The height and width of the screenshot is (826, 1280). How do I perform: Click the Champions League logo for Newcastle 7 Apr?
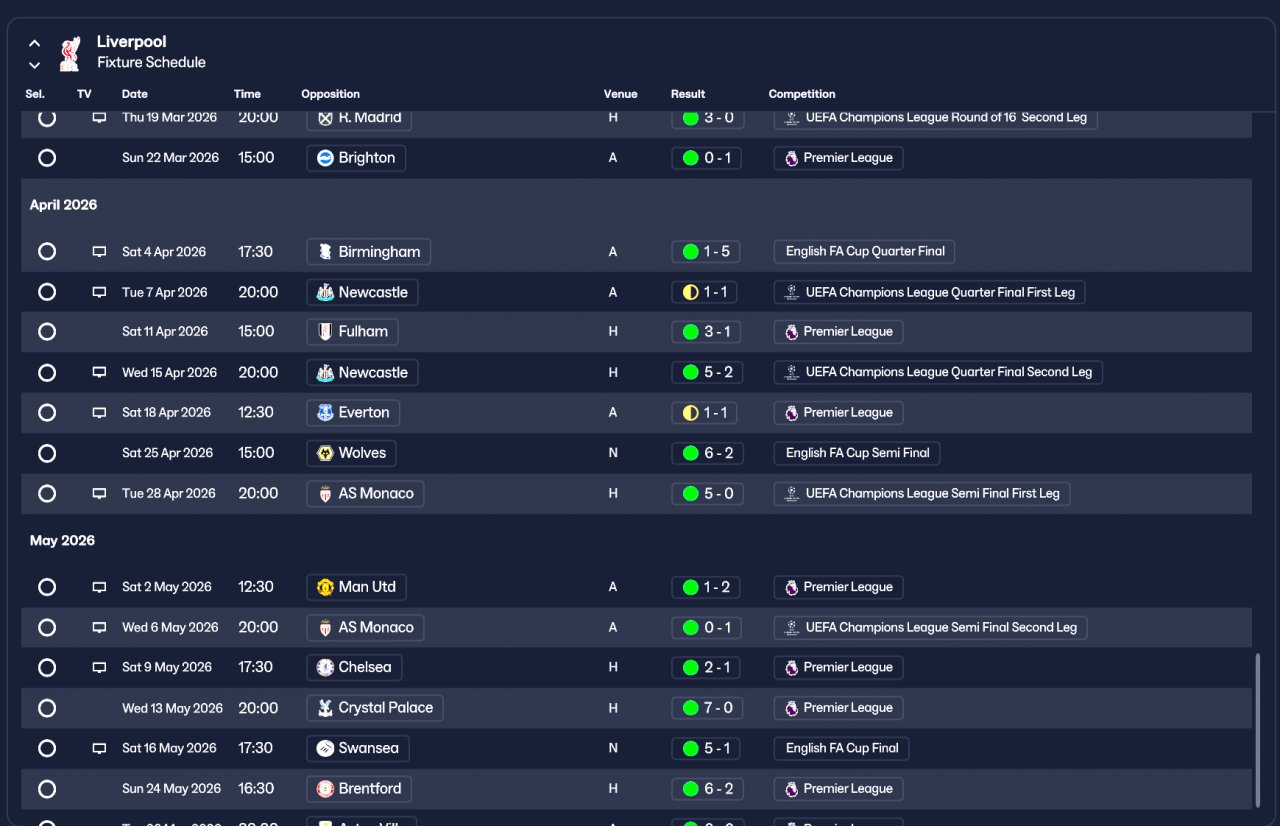click(792, 292)
